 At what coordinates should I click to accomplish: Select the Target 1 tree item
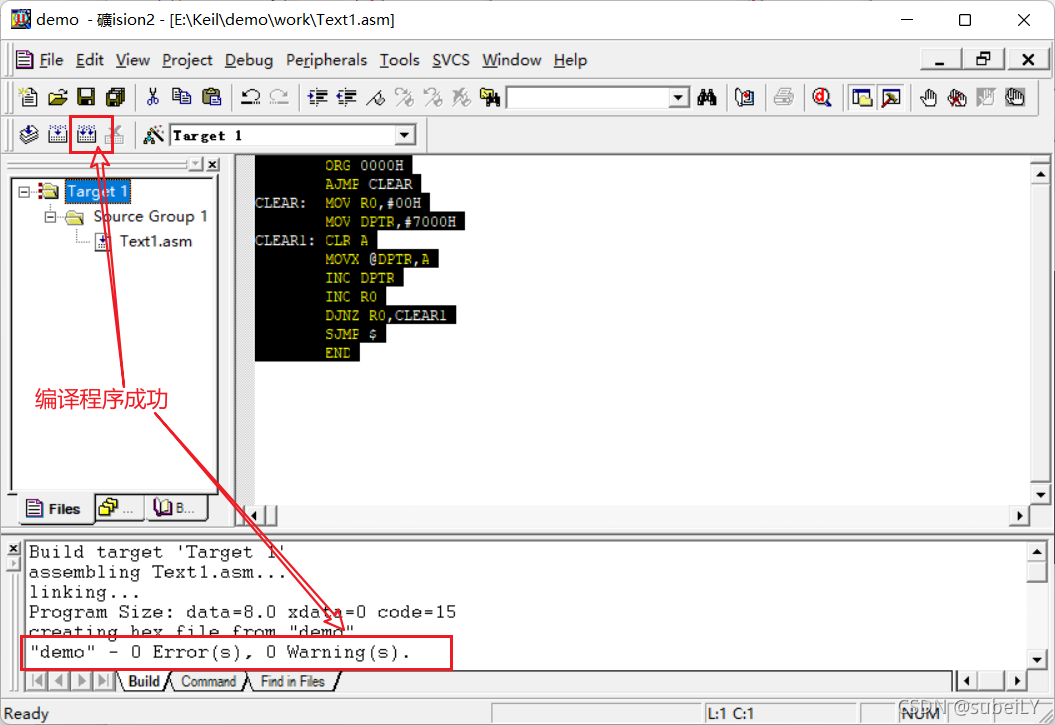tap(98, 192)
